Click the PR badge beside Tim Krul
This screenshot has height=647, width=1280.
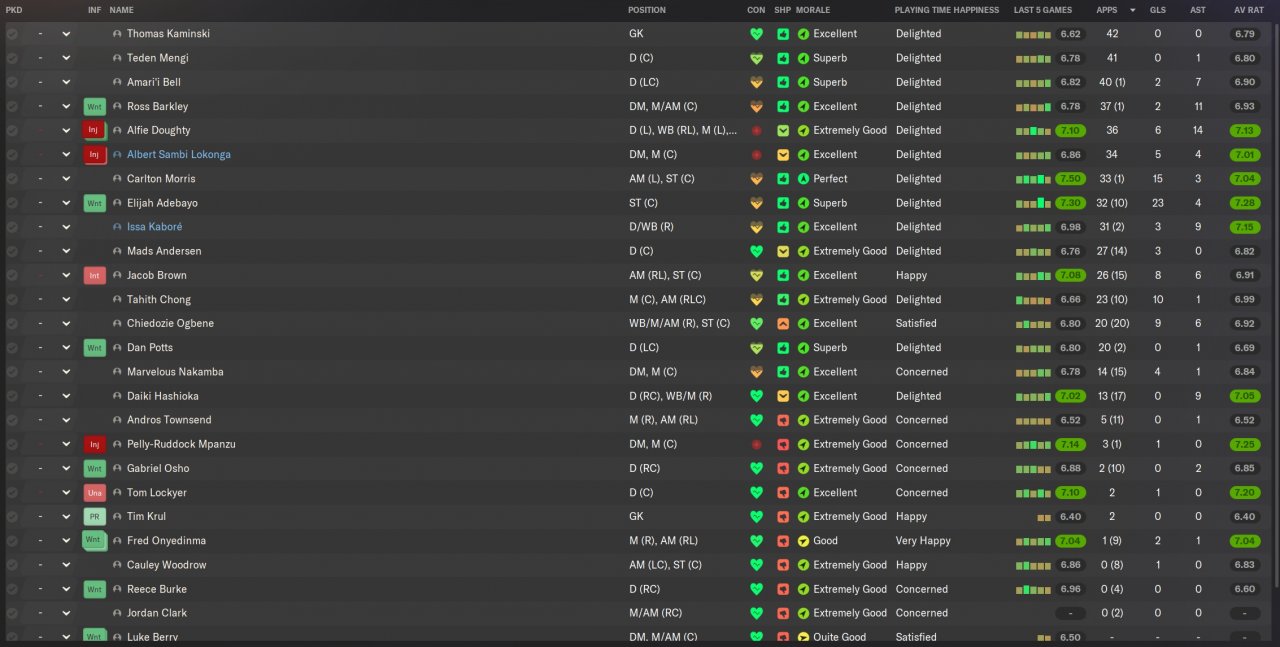(94, 516)
